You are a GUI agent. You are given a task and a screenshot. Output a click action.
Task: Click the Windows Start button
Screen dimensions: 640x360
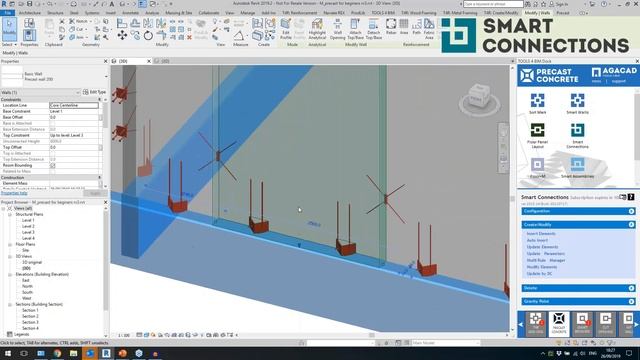pyautogui.click(x=8, y=353)
